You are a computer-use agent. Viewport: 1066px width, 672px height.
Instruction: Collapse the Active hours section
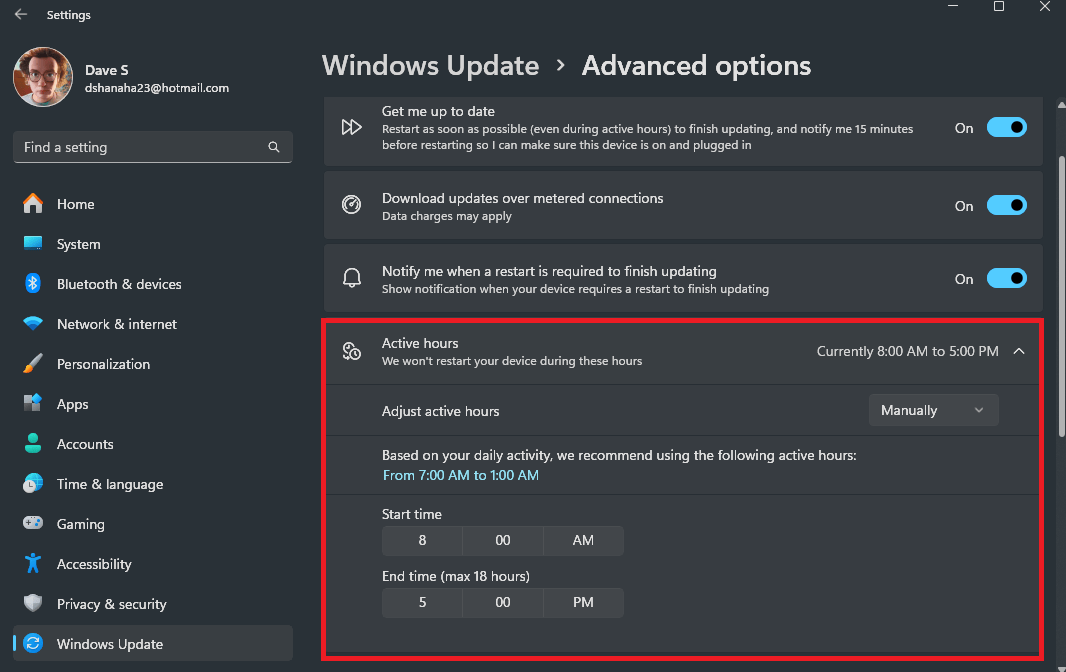coord(1019,351)
